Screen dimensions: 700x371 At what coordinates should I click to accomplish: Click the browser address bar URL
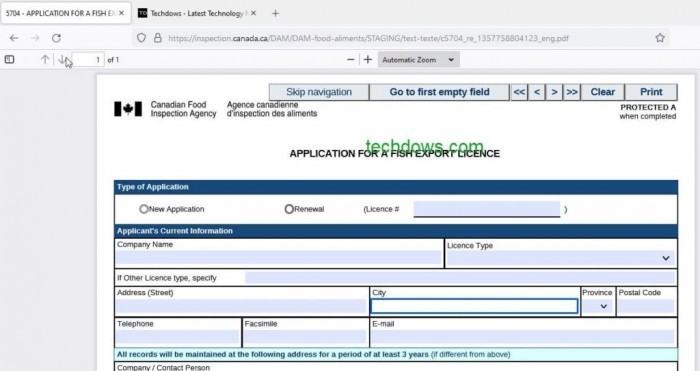(x=368, y=38)
